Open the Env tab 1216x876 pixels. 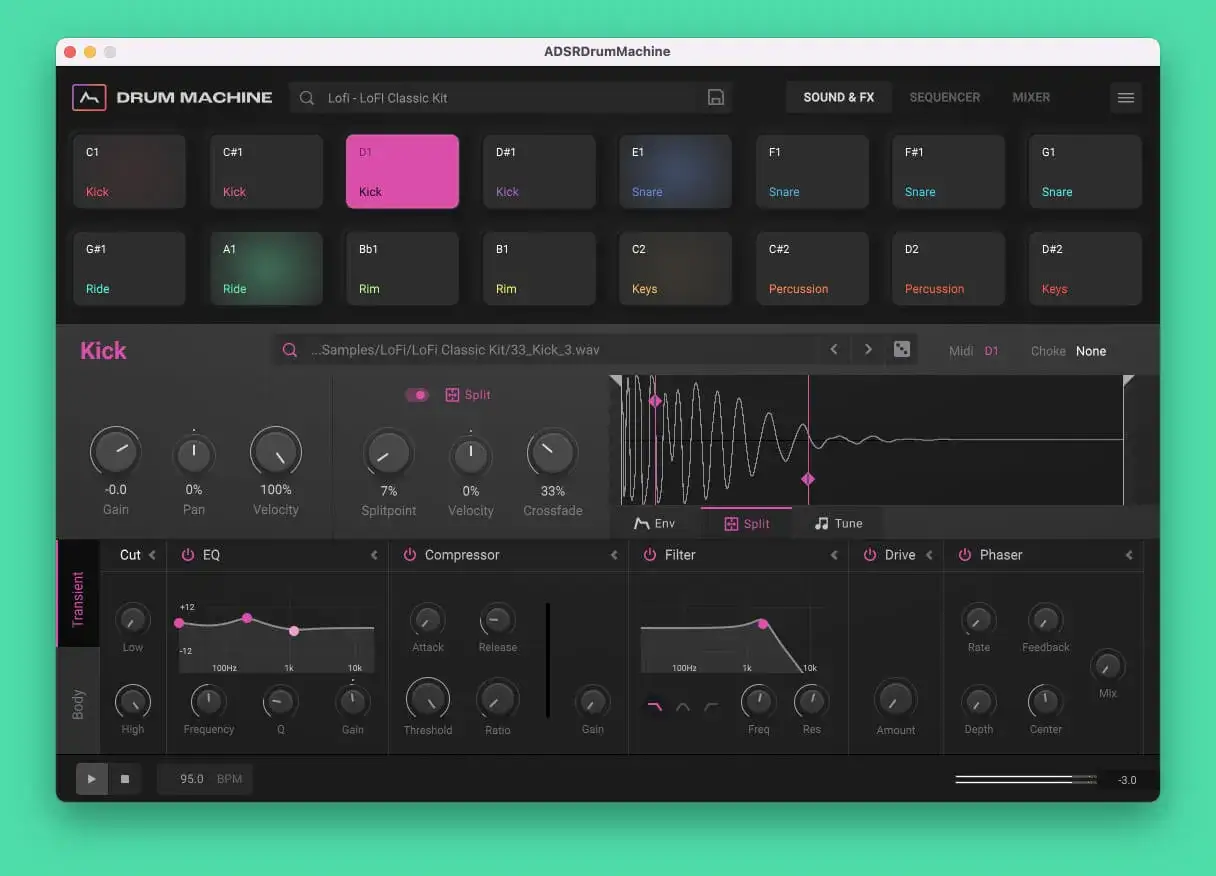click(x=655, y=523)
